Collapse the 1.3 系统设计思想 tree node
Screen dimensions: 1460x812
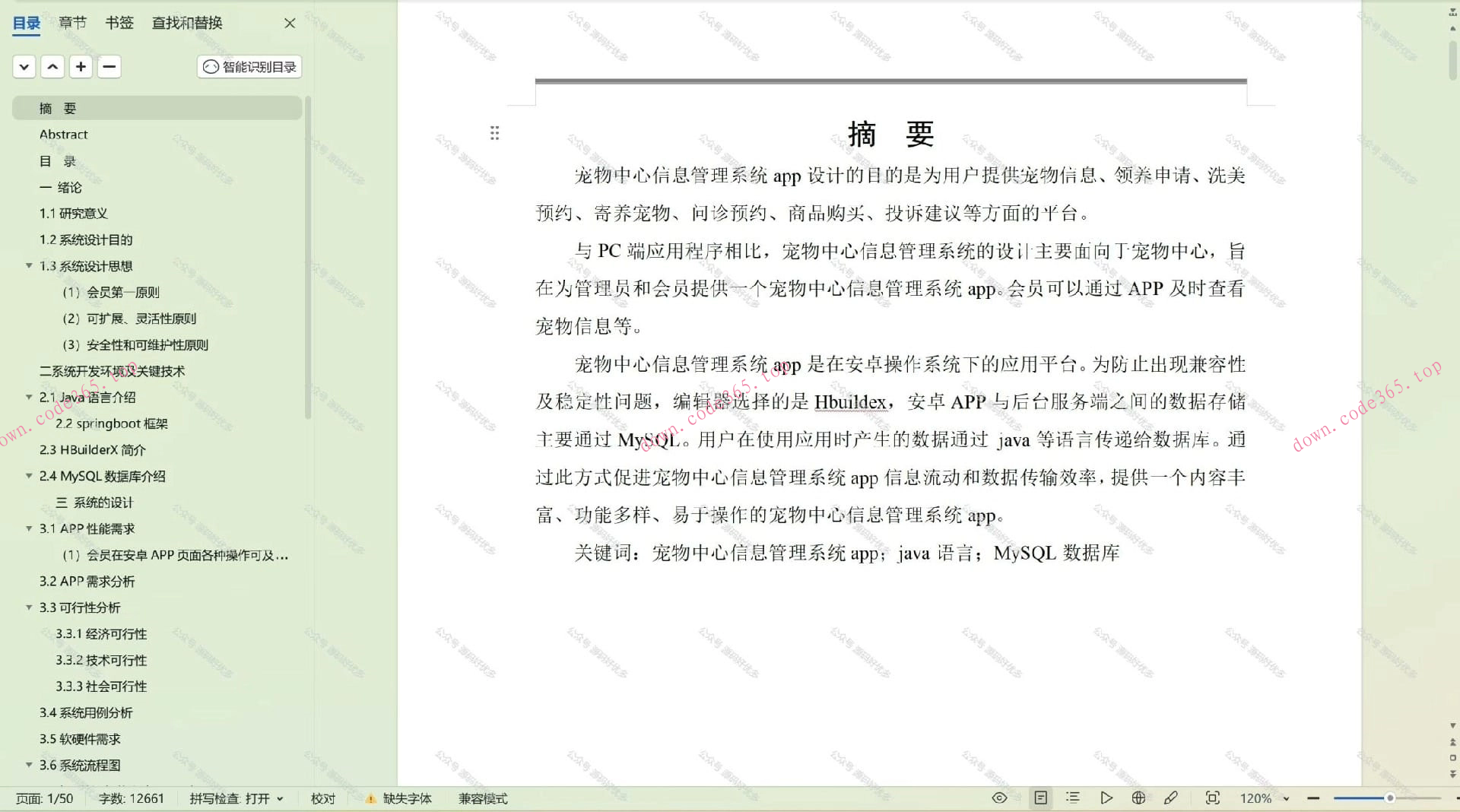(28, 265)
